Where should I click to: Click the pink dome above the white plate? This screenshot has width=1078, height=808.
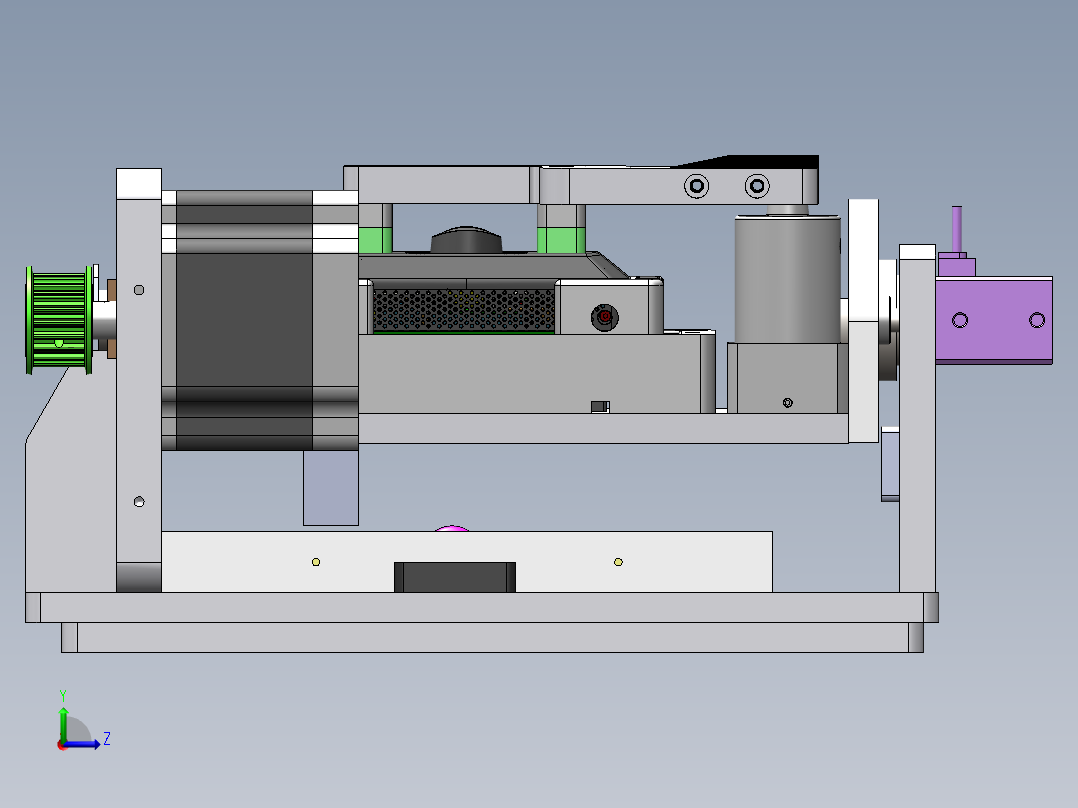tap(452, 528)
